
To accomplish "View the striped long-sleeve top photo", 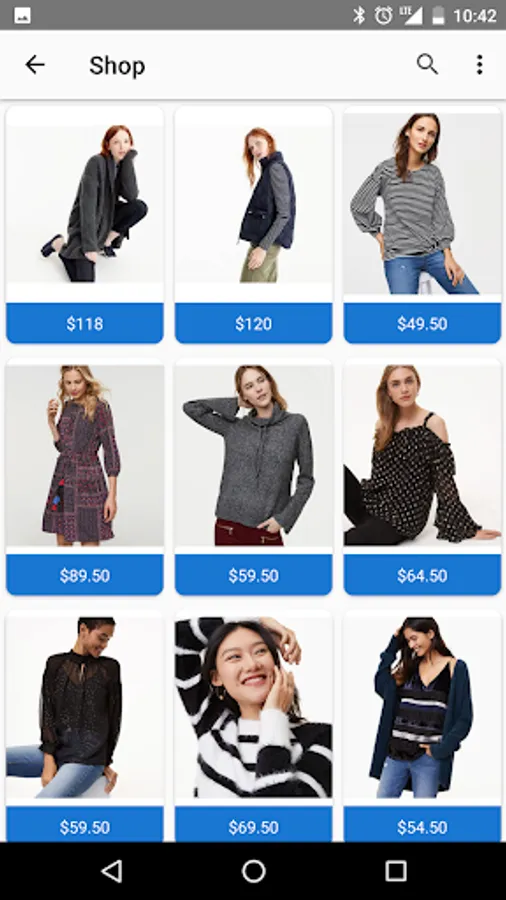I will click(422, 204).
